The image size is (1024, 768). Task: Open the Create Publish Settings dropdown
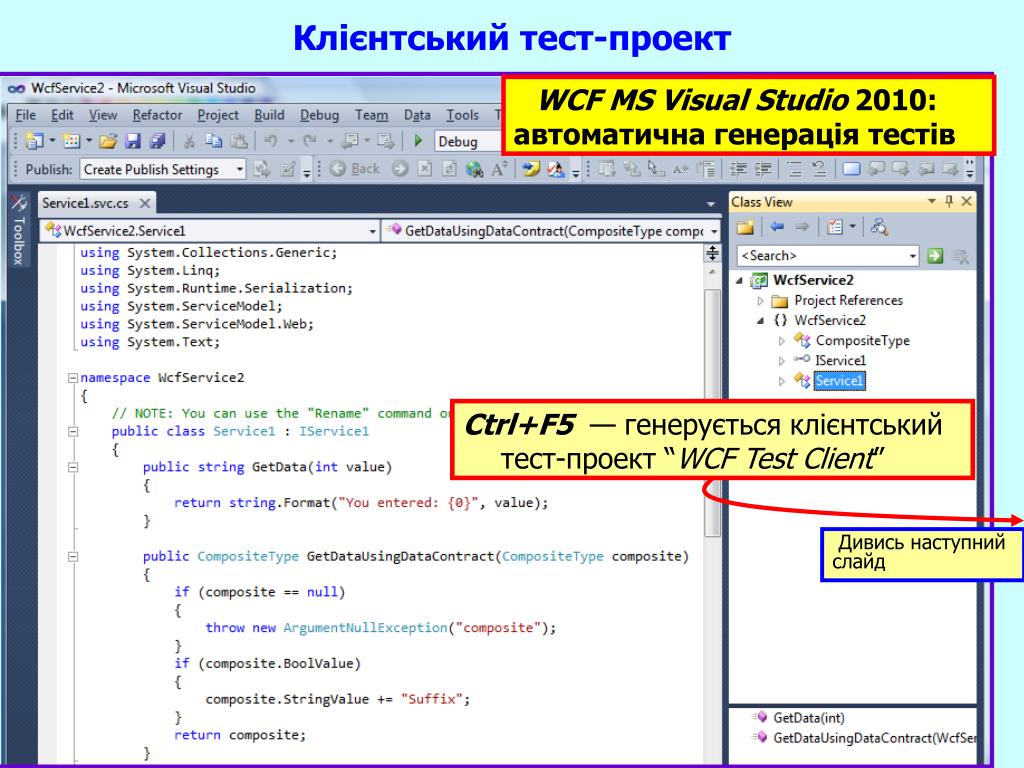click(239, 170)
